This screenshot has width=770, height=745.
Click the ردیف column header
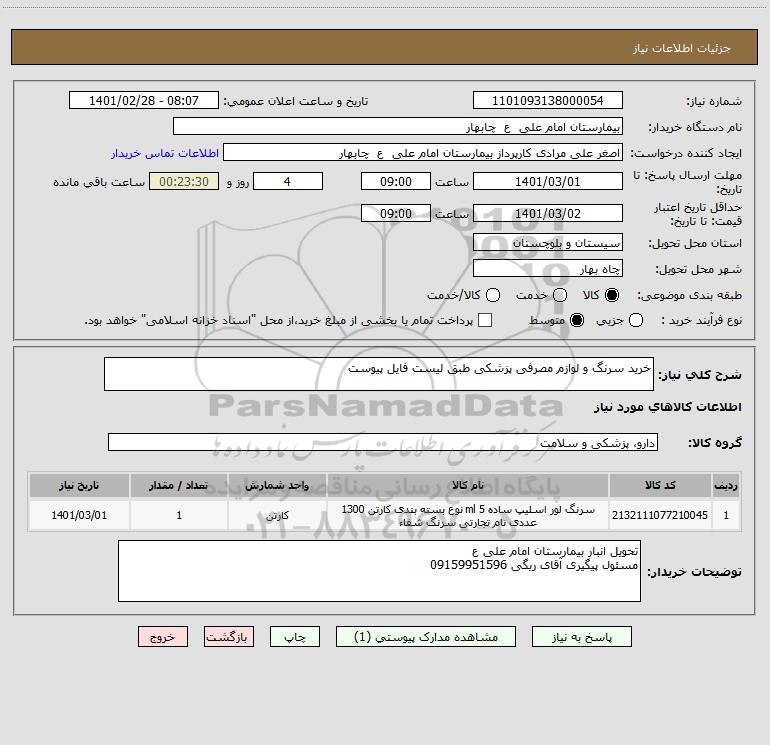point(726,486)
